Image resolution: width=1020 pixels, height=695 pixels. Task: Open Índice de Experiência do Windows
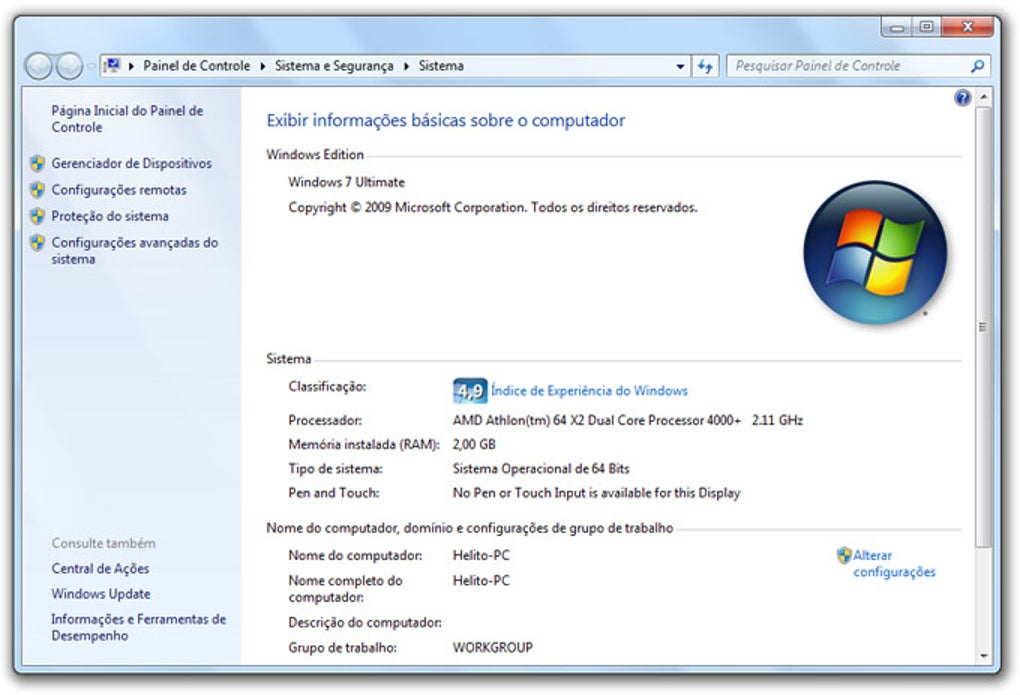point(589,390)
